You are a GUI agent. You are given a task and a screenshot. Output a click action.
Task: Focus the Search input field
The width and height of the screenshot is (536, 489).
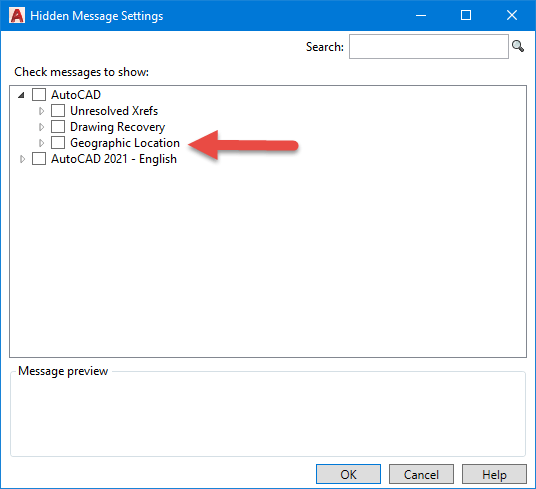429,46
